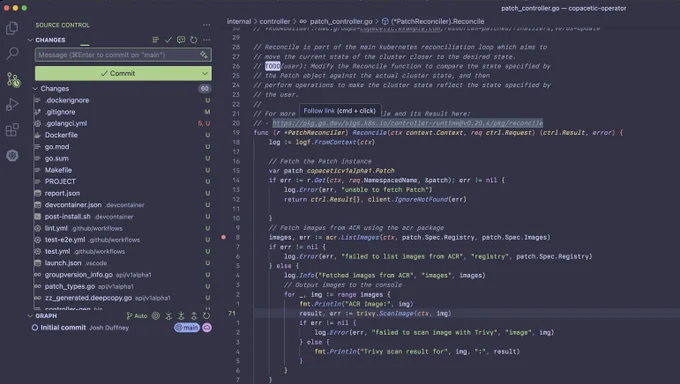The image size is (680, 384).
Task: Click the Auto branch selector in Graph header
Action: 137,316
